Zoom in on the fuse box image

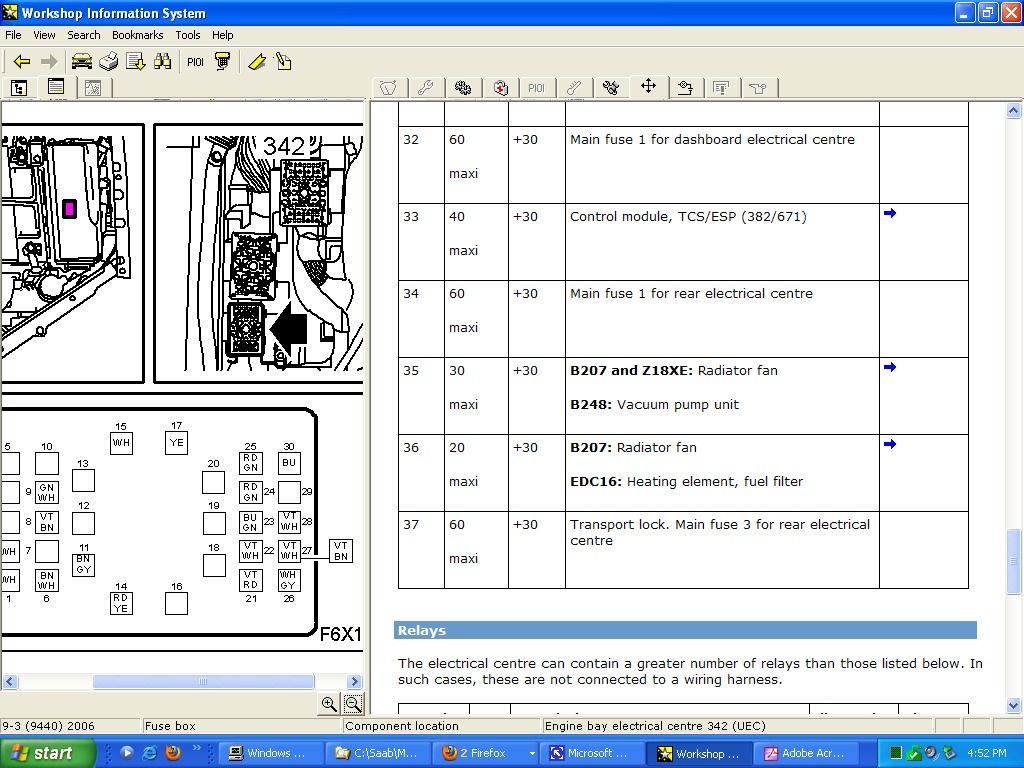(x=329, y=703)
